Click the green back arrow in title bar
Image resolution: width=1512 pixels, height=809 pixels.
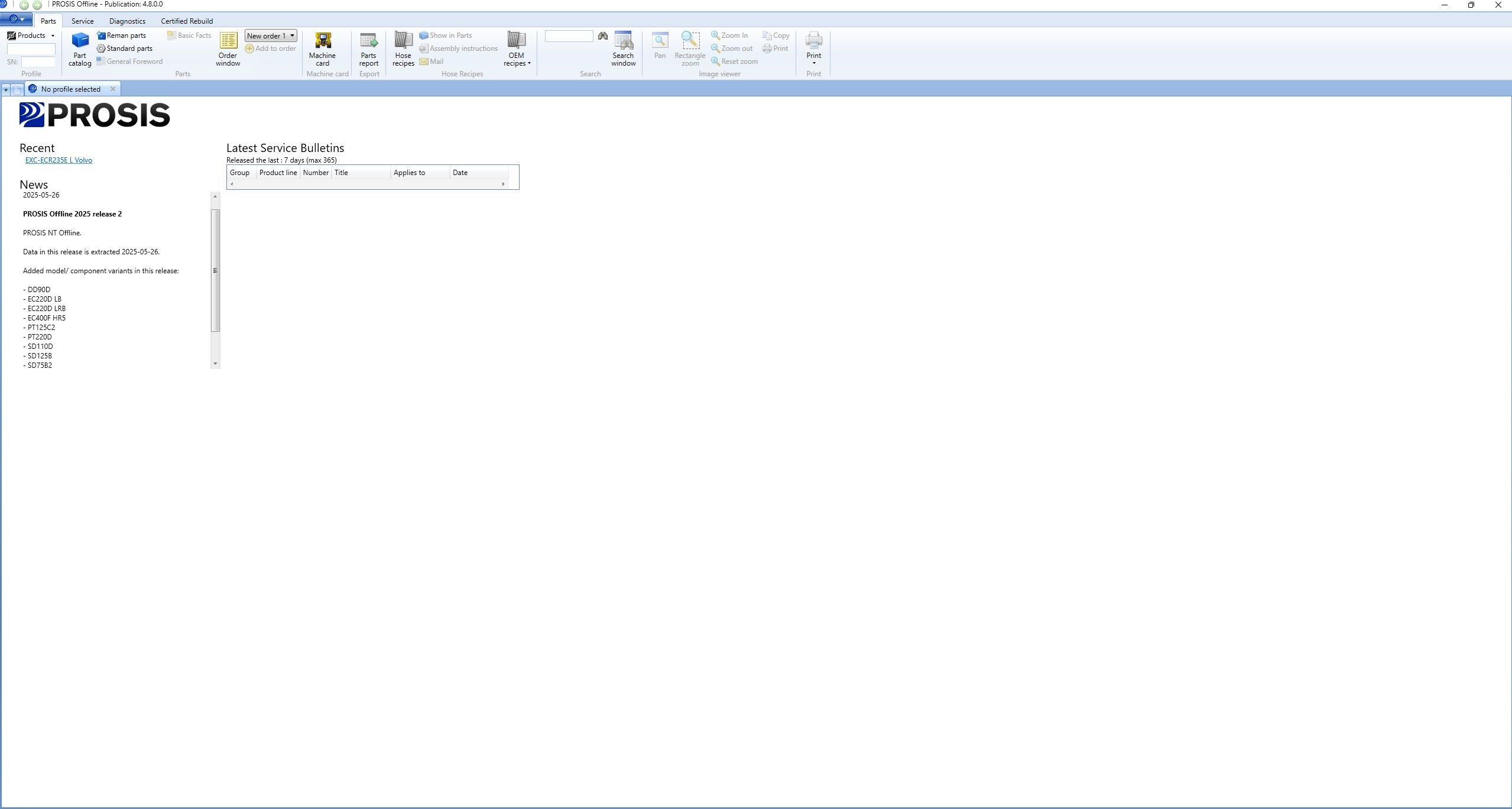click(x=24, y=5)
